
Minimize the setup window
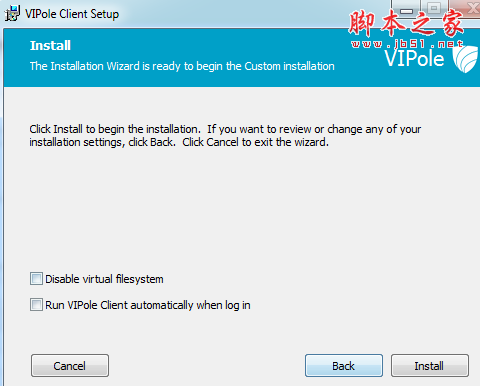click(406, 10)
